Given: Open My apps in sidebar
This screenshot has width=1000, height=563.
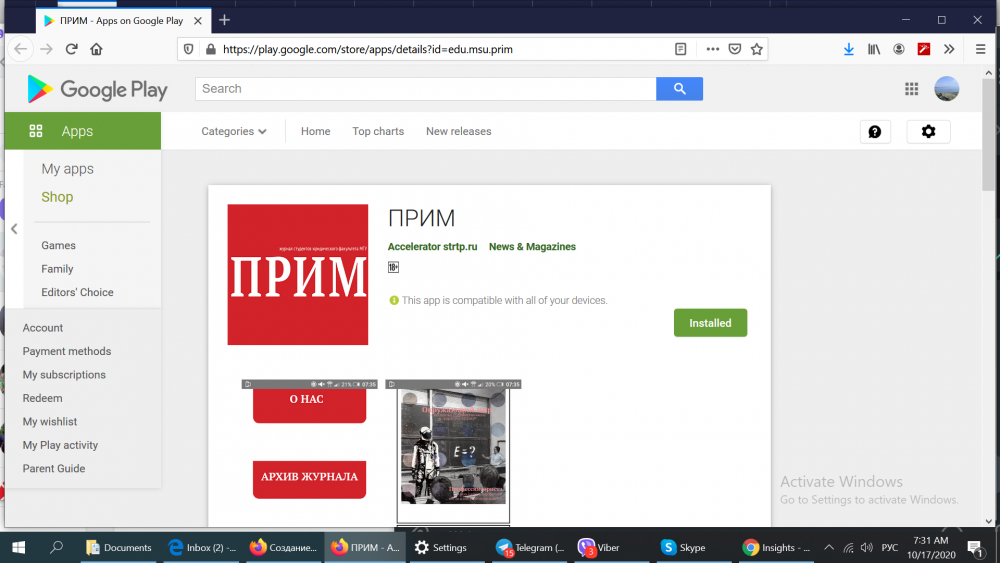Looking at the screenshot, I should (68, 169).
